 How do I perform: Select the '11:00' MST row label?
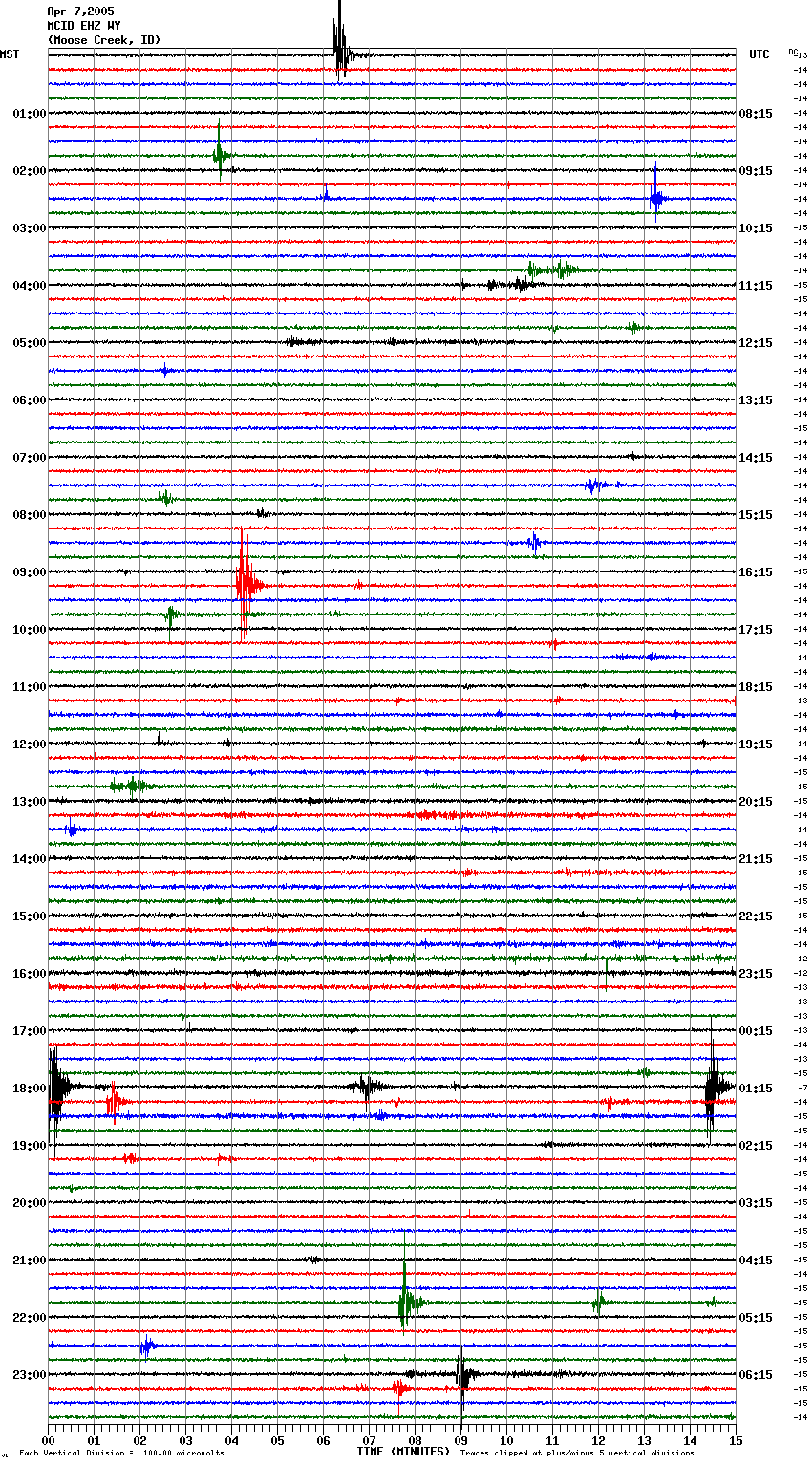point(30,687)
